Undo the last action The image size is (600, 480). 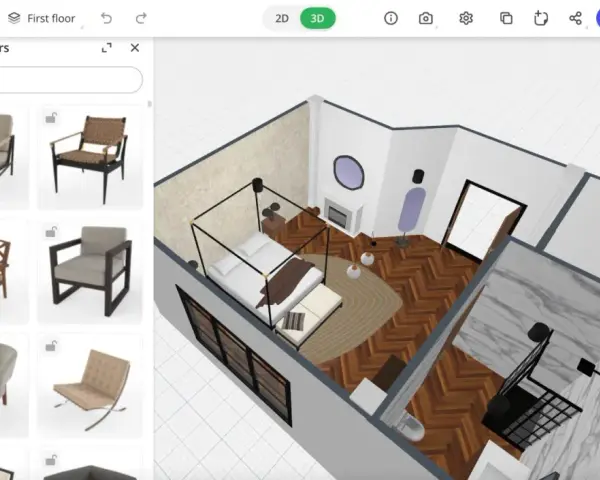[x=106, y=18]
